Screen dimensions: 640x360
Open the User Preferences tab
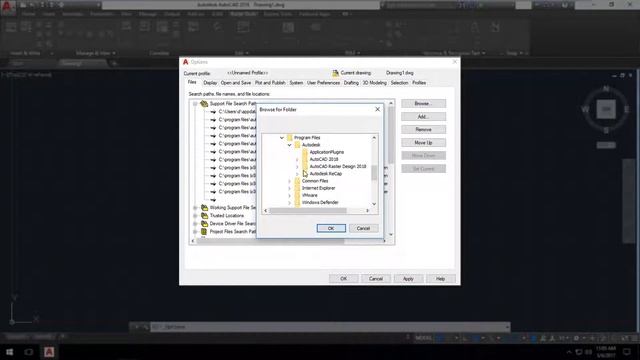[x=323, y=83]
